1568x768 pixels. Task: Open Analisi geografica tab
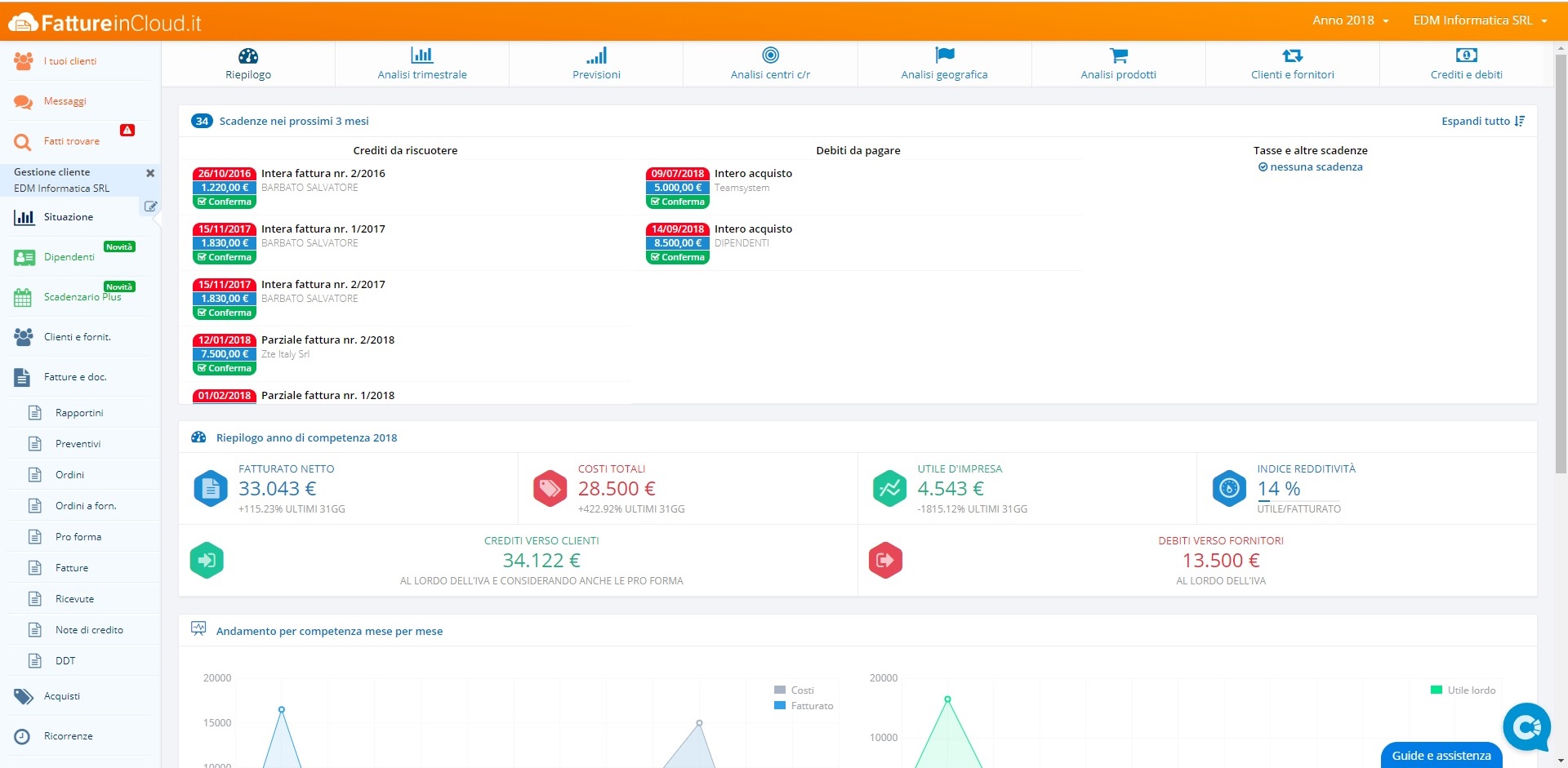(x=944, y=64)
